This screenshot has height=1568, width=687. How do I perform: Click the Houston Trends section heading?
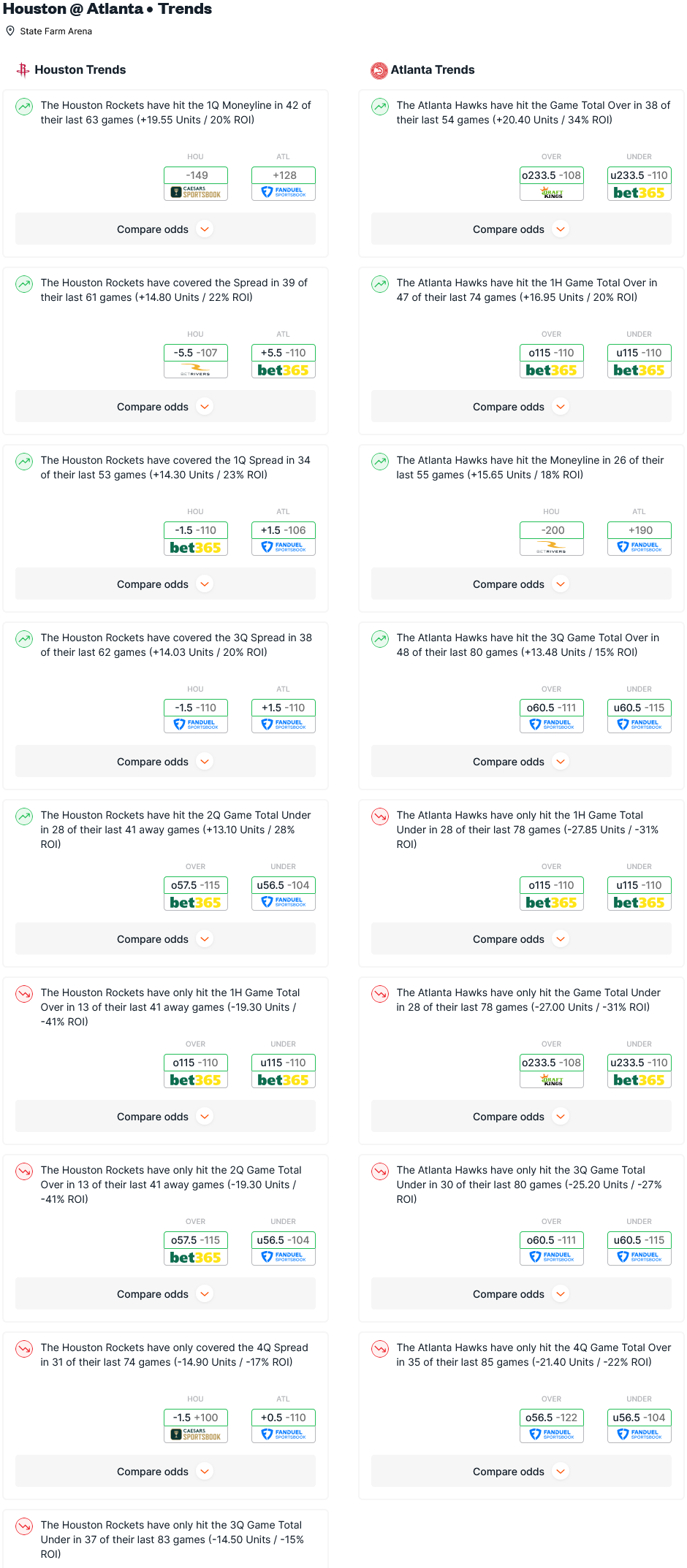point(80,70)
